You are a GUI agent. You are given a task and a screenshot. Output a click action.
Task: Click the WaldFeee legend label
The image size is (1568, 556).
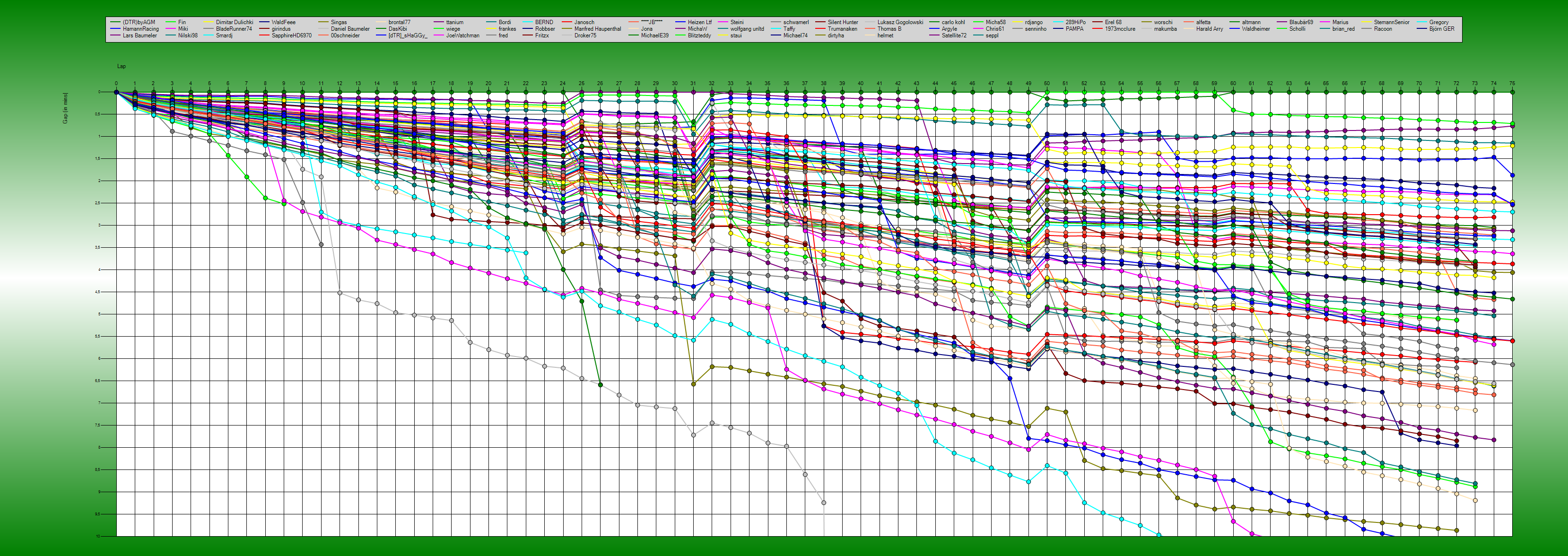tap(284, 22)
